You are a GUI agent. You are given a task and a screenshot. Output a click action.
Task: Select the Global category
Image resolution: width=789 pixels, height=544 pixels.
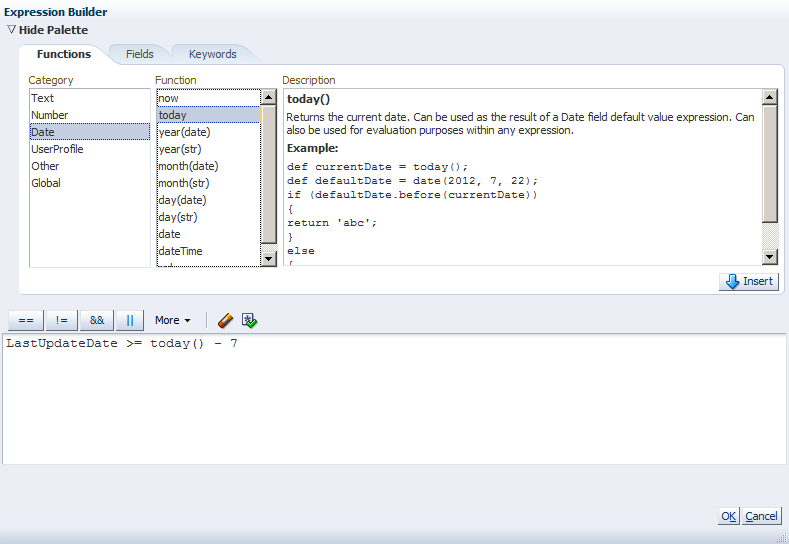pyautogui.click(x=90, y=183)
